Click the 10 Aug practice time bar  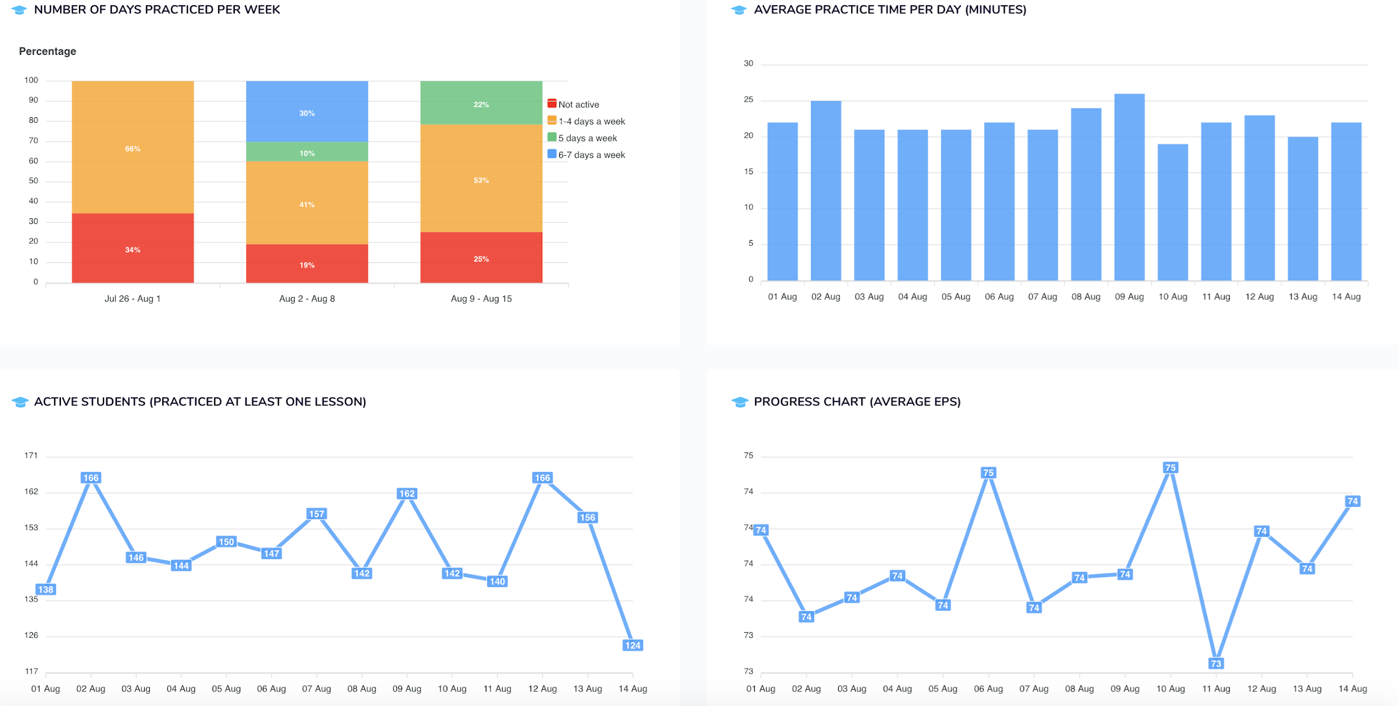pyautogui.click(x=1173, y=212)
